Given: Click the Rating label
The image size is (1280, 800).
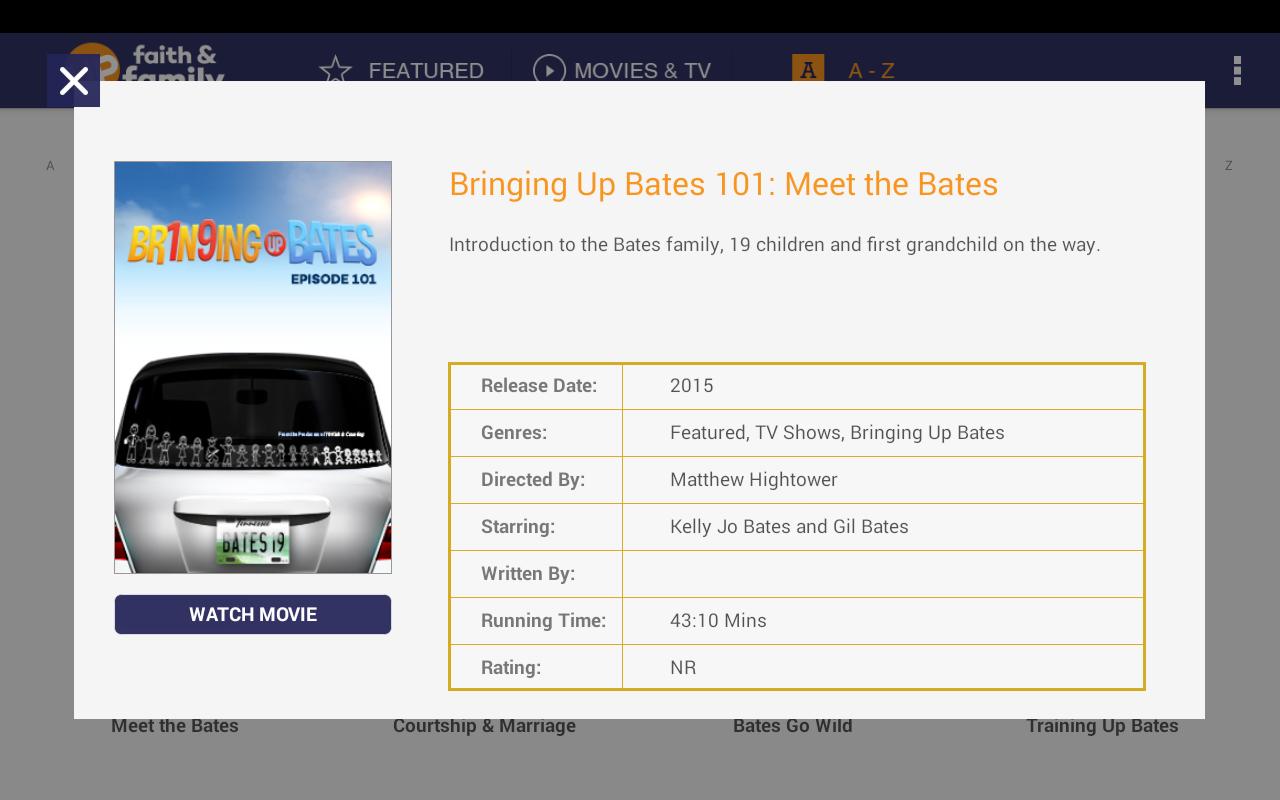Looking at the screenshot, I should 511,667.
